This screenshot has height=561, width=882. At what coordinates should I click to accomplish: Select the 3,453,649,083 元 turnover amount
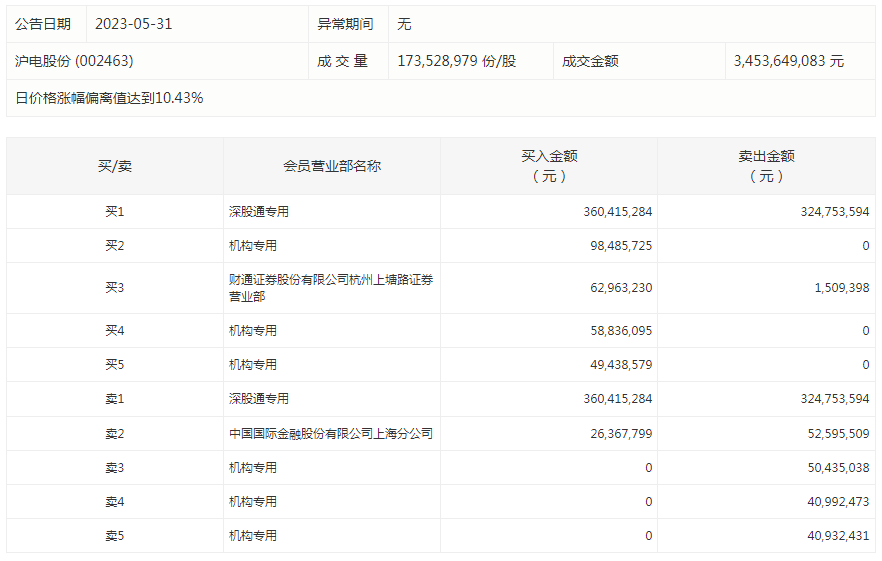[789, 61]
